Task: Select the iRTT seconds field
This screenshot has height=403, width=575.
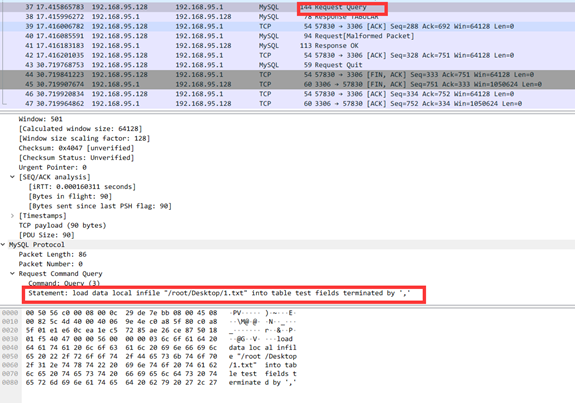Action: tap(82, 187)
